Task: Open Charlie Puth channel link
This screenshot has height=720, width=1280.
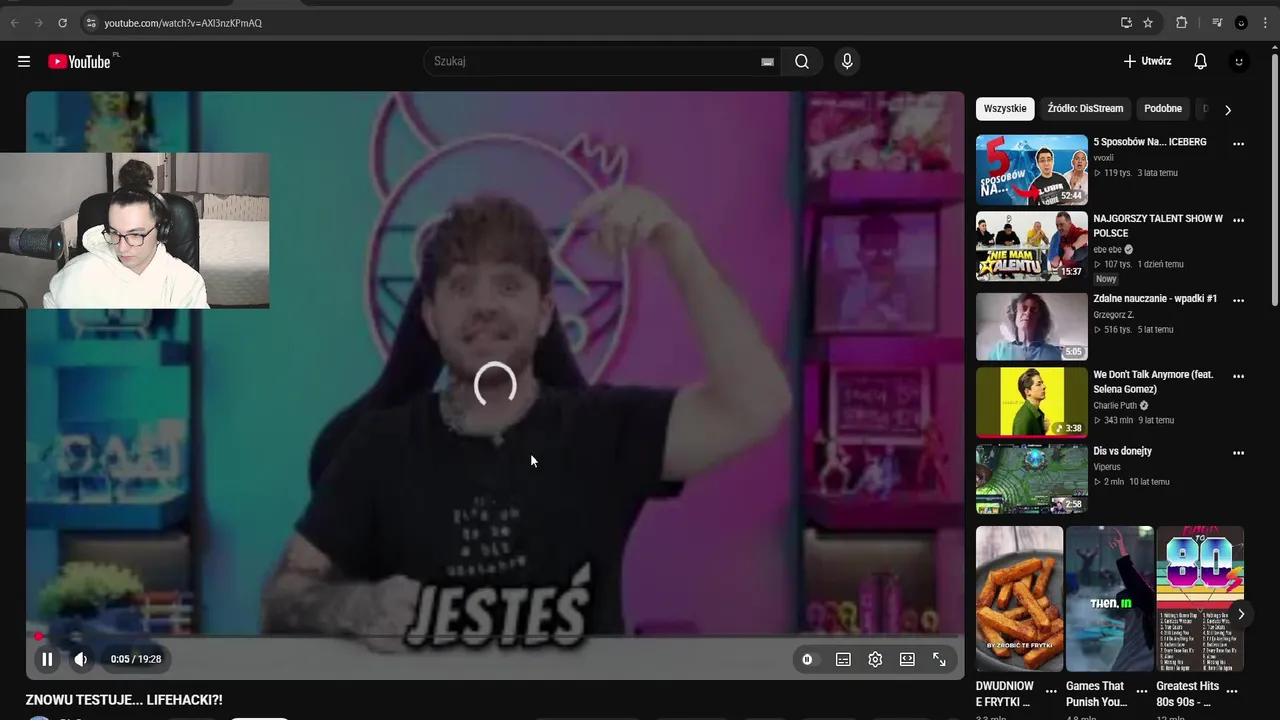Action: click(1115, 406)
